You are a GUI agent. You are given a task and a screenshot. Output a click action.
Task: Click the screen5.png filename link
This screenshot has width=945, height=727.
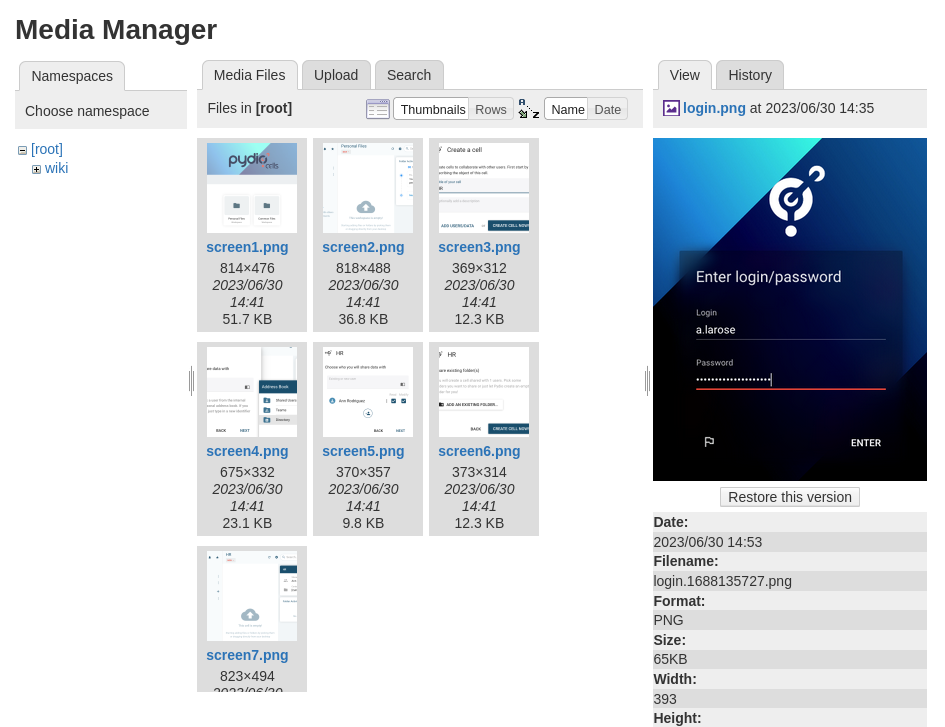pyautogui.click(x=363, y=451)
